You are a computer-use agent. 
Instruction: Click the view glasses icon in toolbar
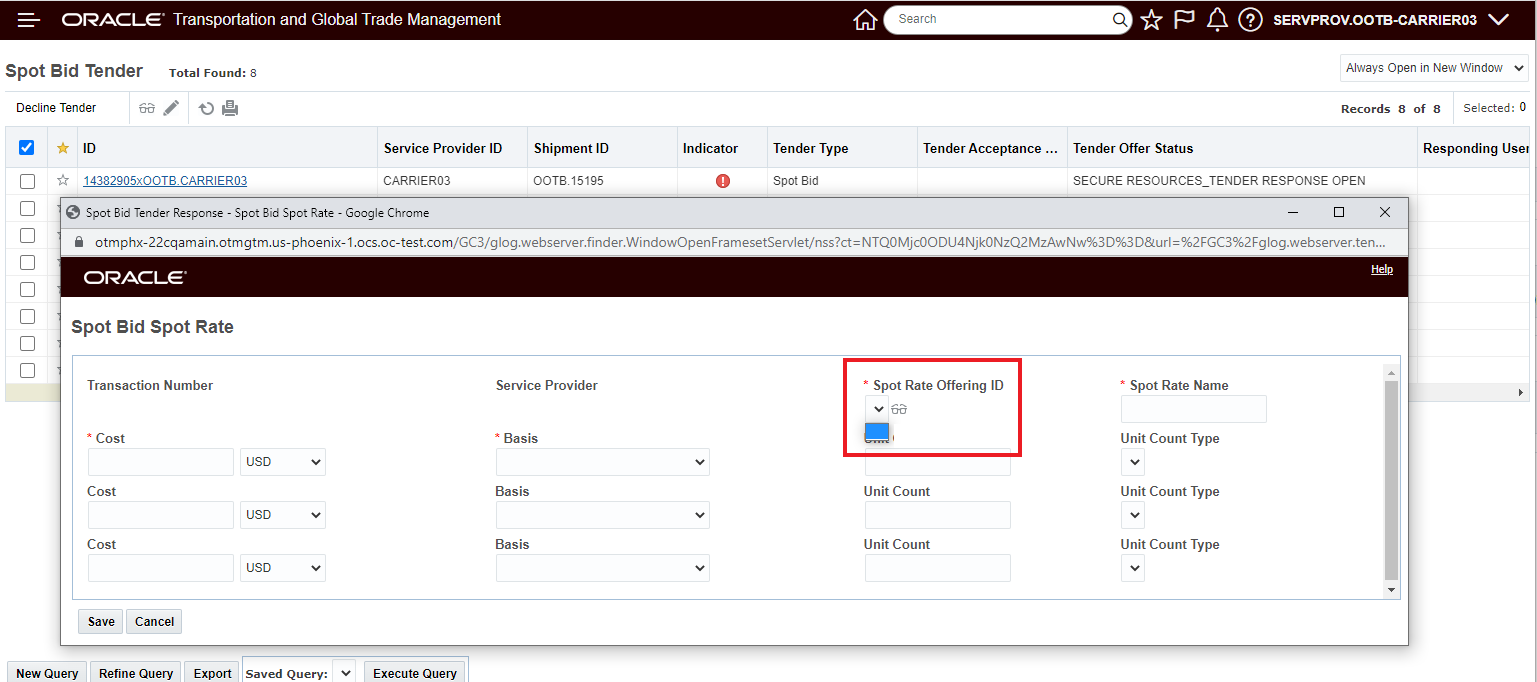pyautogui.click(x=147, y=108)
